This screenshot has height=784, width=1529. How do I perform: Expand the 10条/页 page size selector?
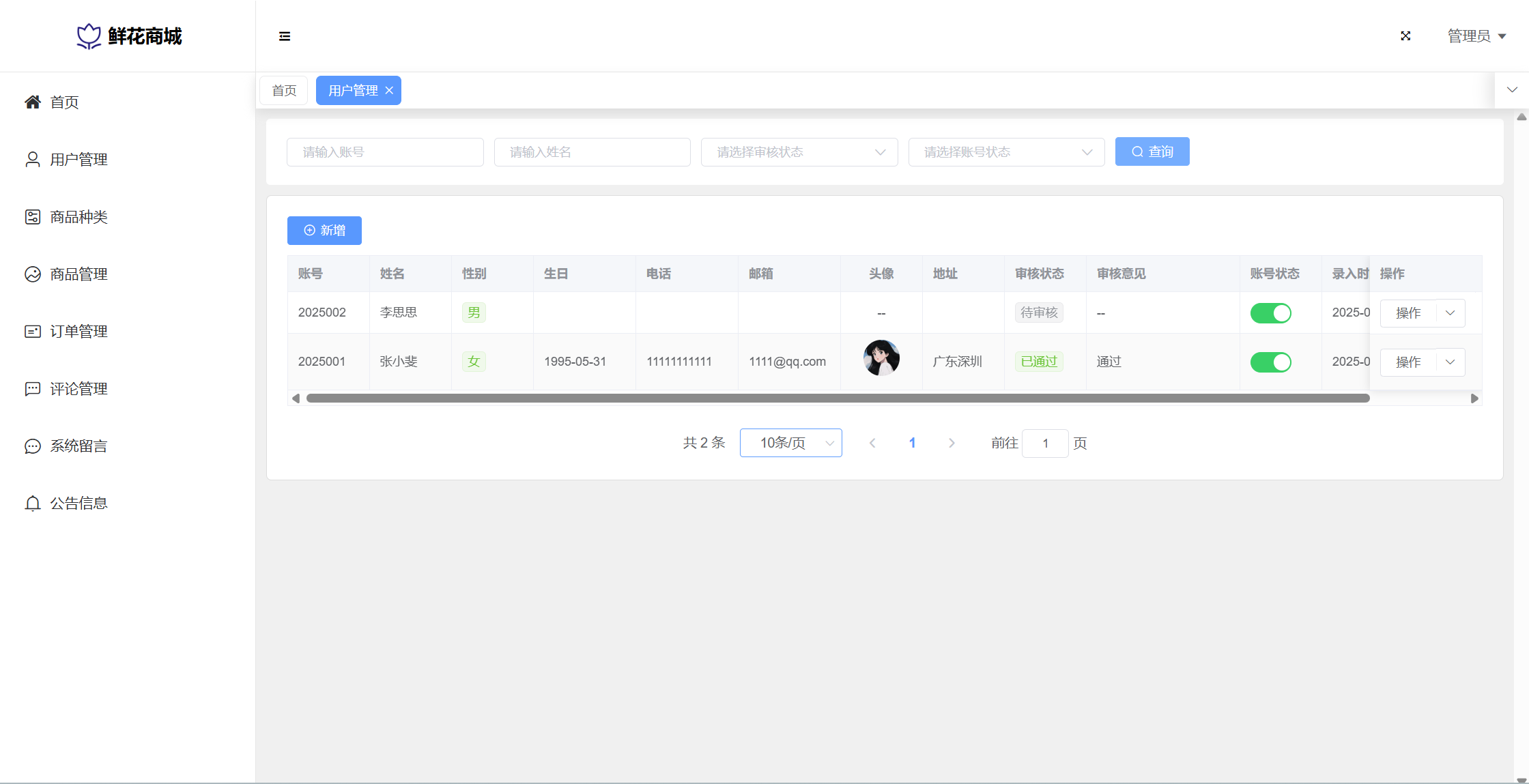pyautogui.click(x=790, y=443)
